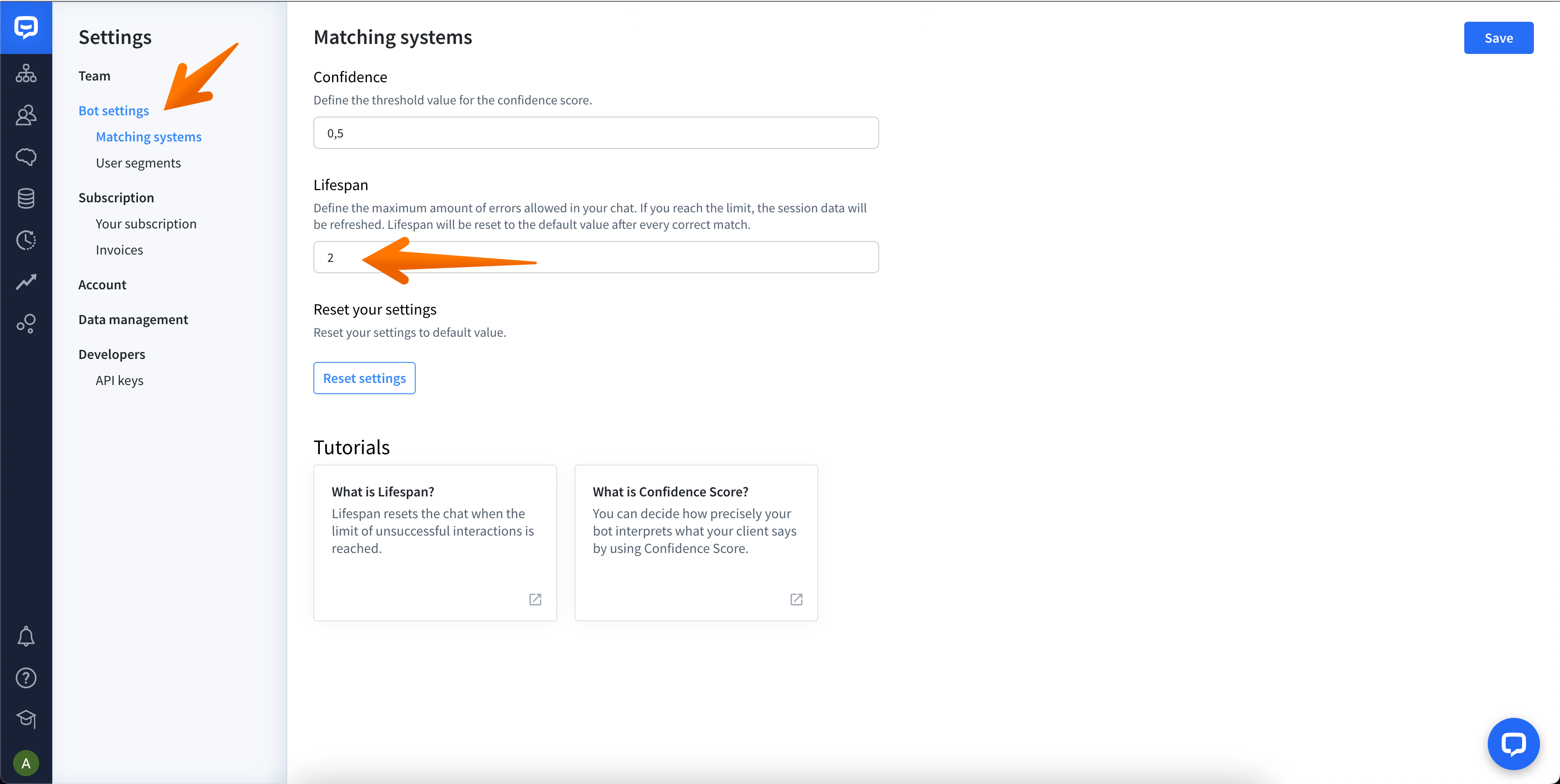Focus the Confidence threshold input field

click(595, 133)
